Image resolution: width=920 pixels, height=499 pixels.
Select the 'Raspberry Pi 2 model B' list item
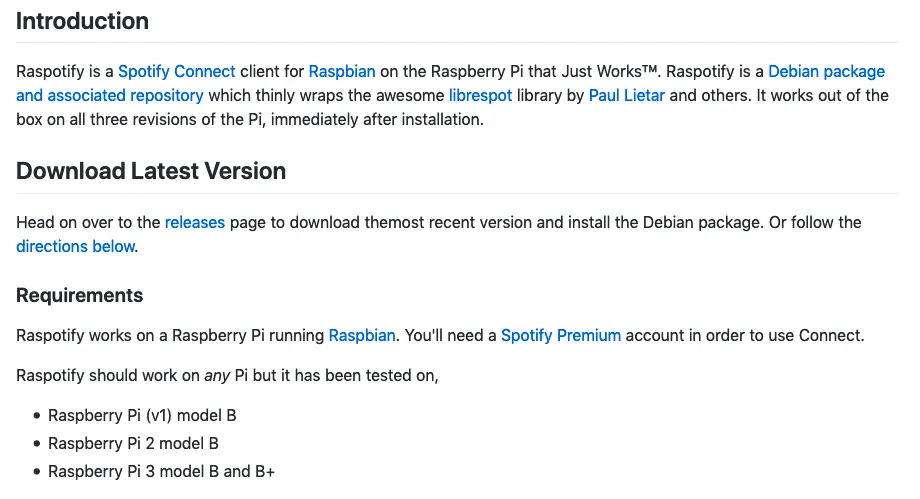point(133,444)
